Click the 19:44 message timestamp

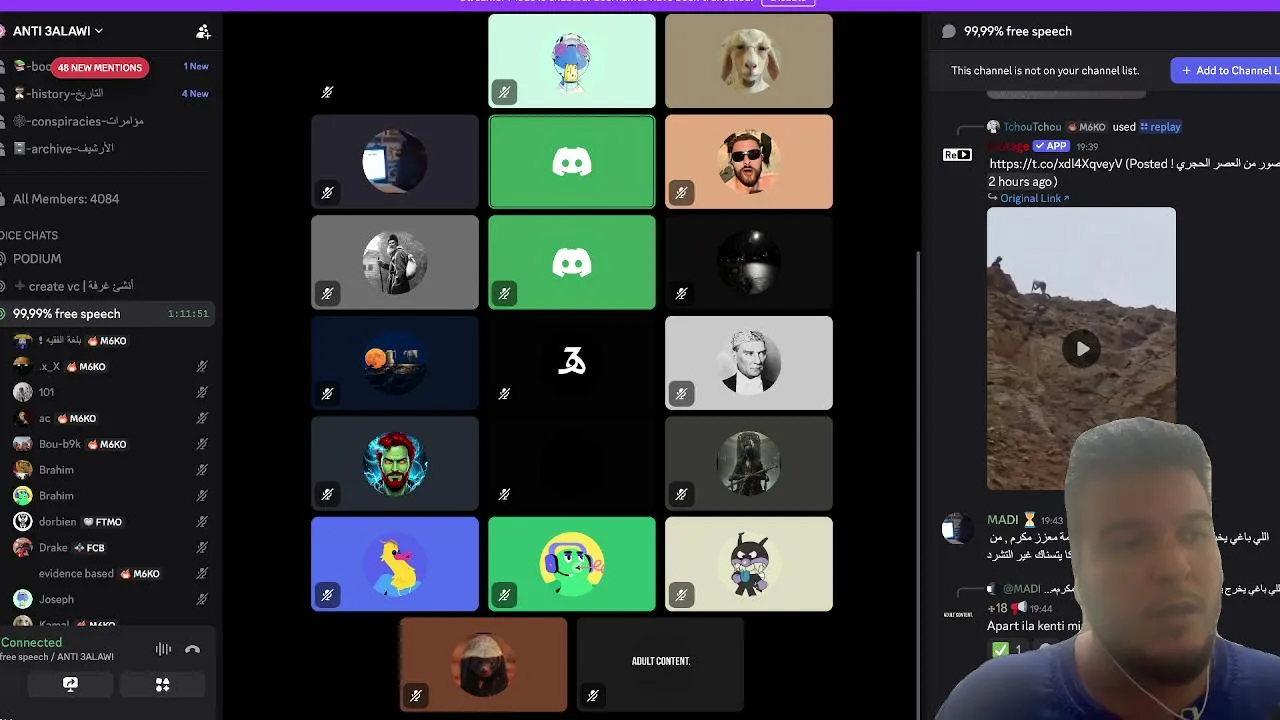coord(1041,609)
